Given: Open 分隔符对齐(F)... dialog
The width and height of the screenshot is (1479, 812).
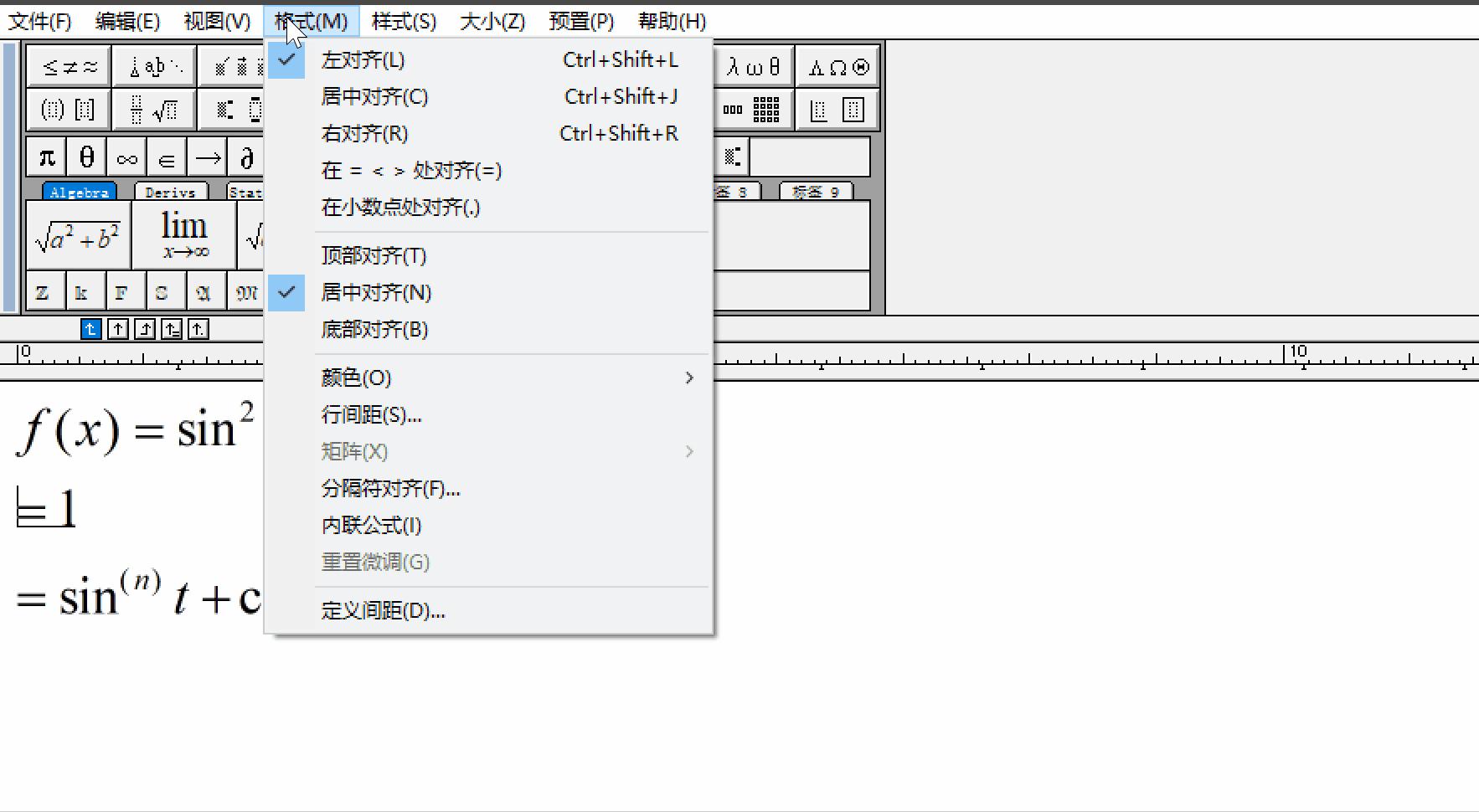Looking at the screenshot, I should click(x=489, y=489).
